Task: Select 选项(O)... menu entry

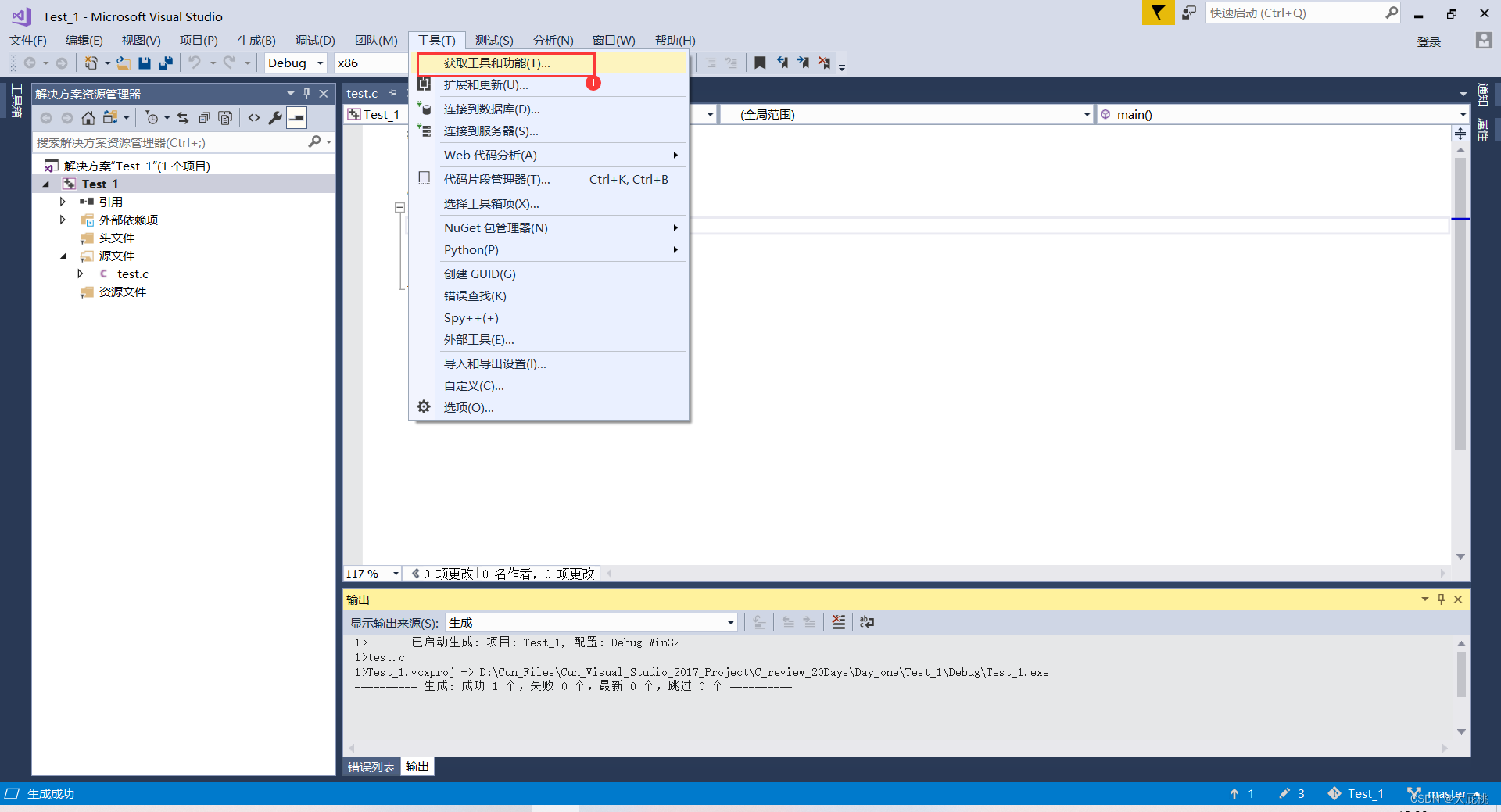Action: coord(550,407)
